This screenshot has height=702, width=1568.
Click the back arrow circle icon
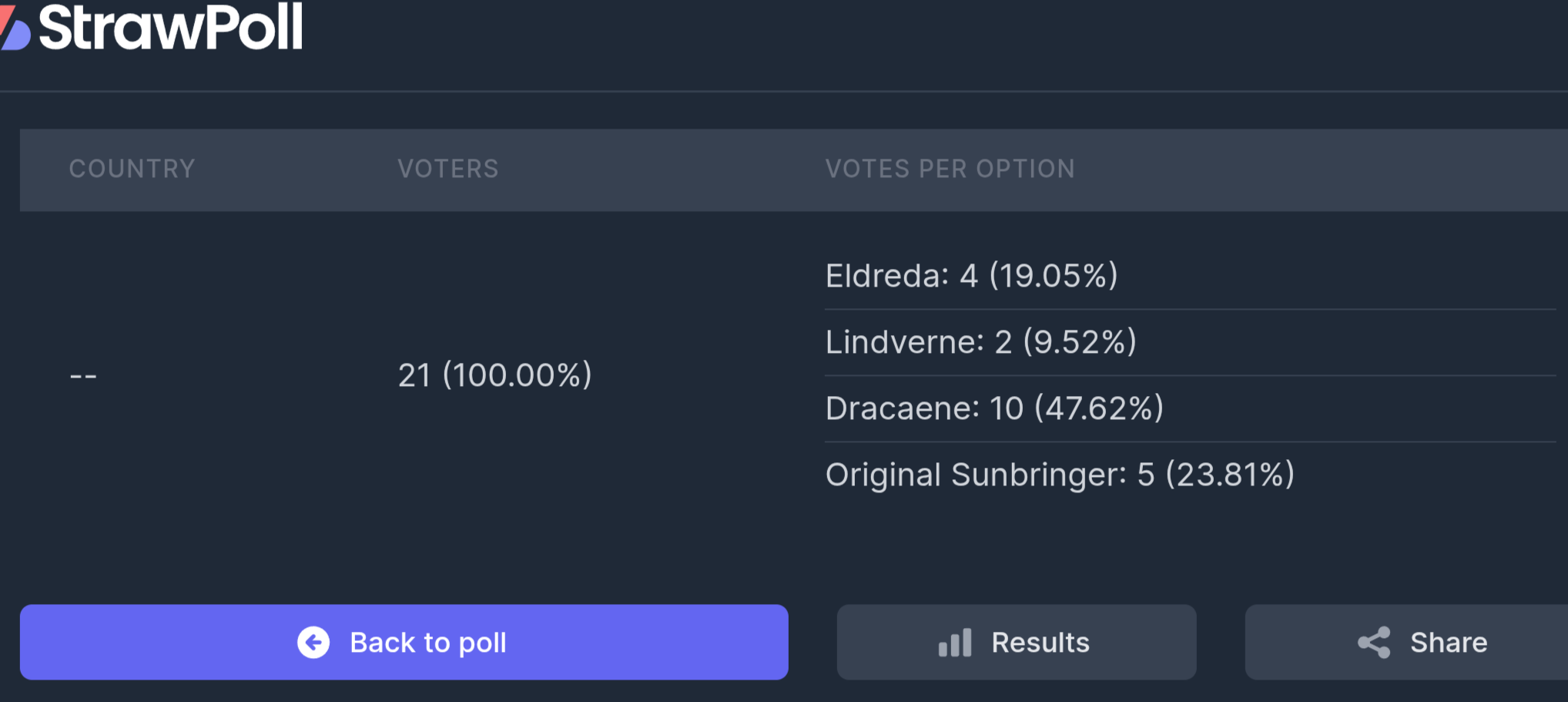click(x=313, y=642)
